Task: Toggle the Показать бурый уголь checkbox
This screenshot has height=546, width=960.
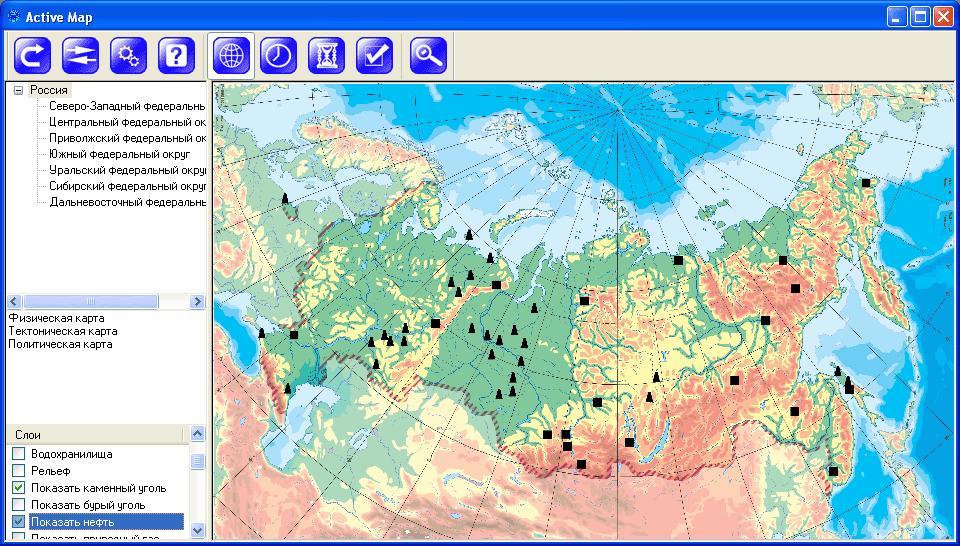Action: click(x=18, y=505)
